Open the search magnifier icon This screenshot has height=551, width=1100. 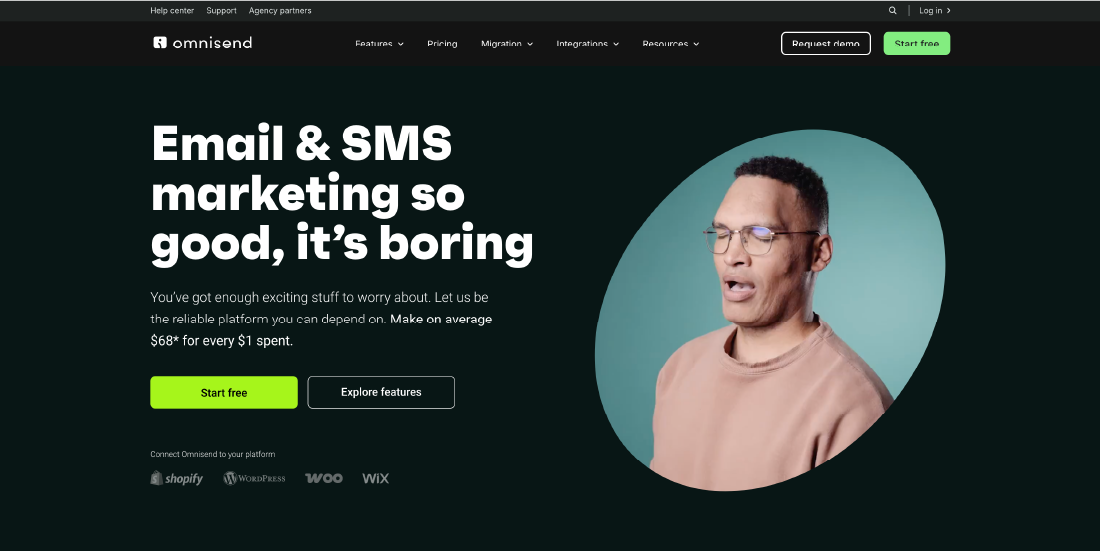[x=892, y=11]
